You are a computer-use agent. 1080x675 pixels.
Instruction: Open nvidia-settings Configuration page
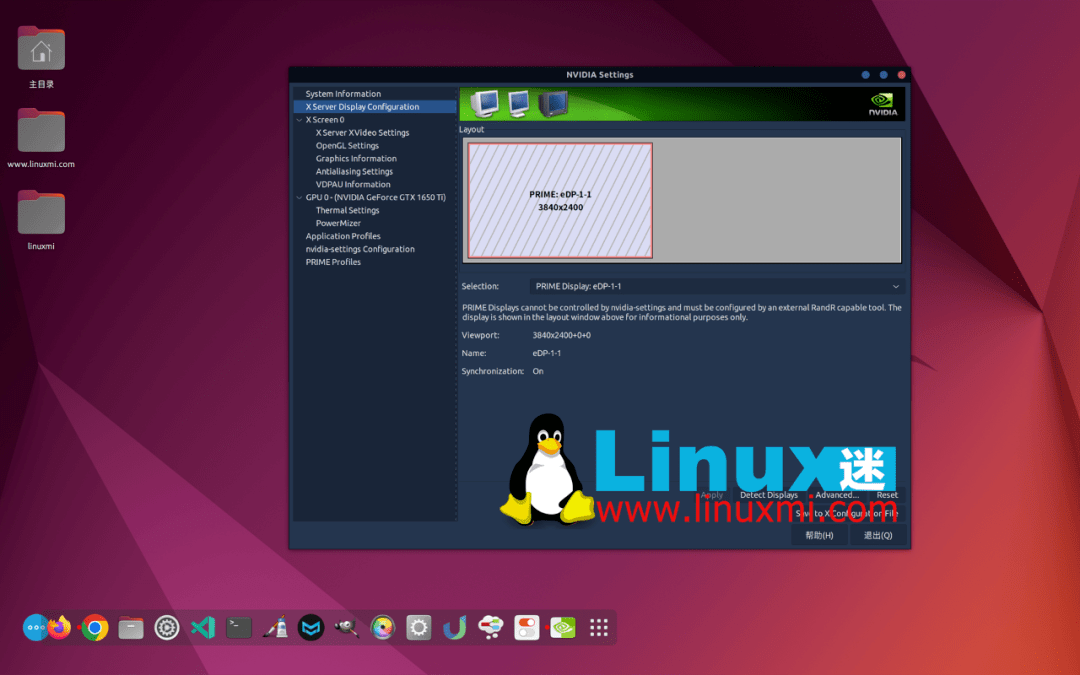coord(360,249)
